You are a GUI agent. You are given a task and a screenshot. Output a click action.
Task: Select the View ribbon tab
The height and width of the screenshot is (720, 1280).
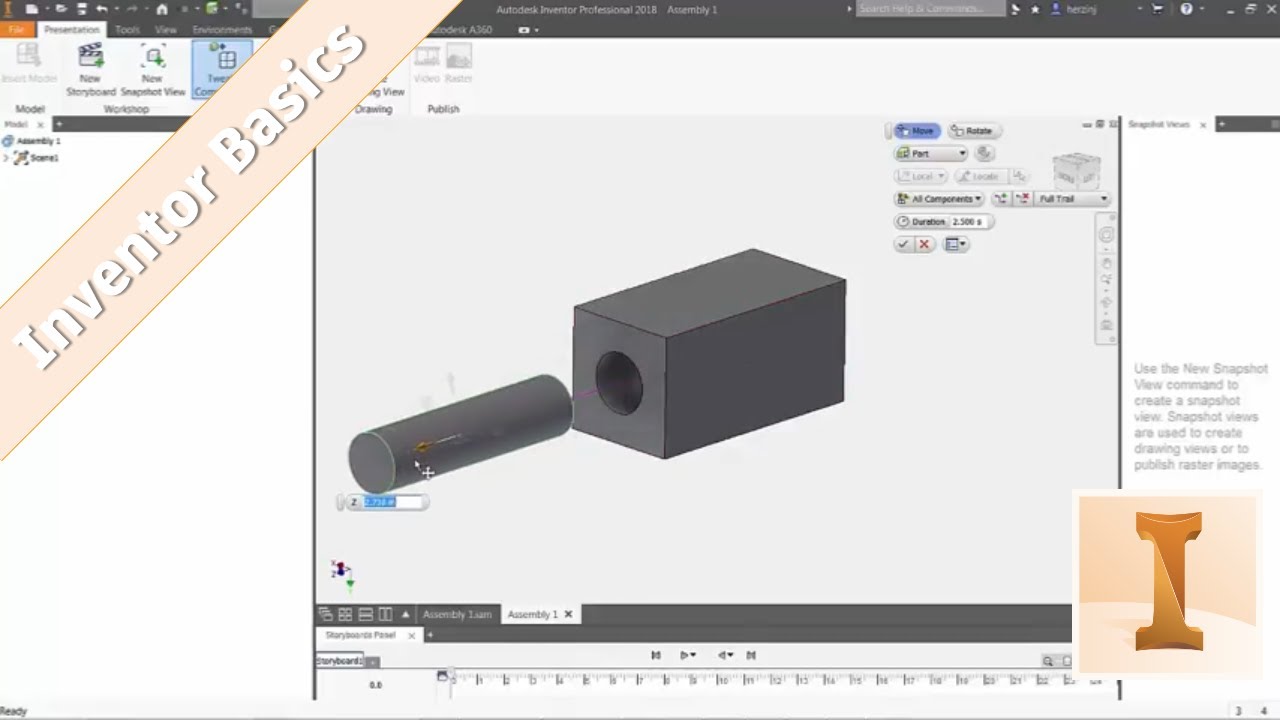(166, 30)
